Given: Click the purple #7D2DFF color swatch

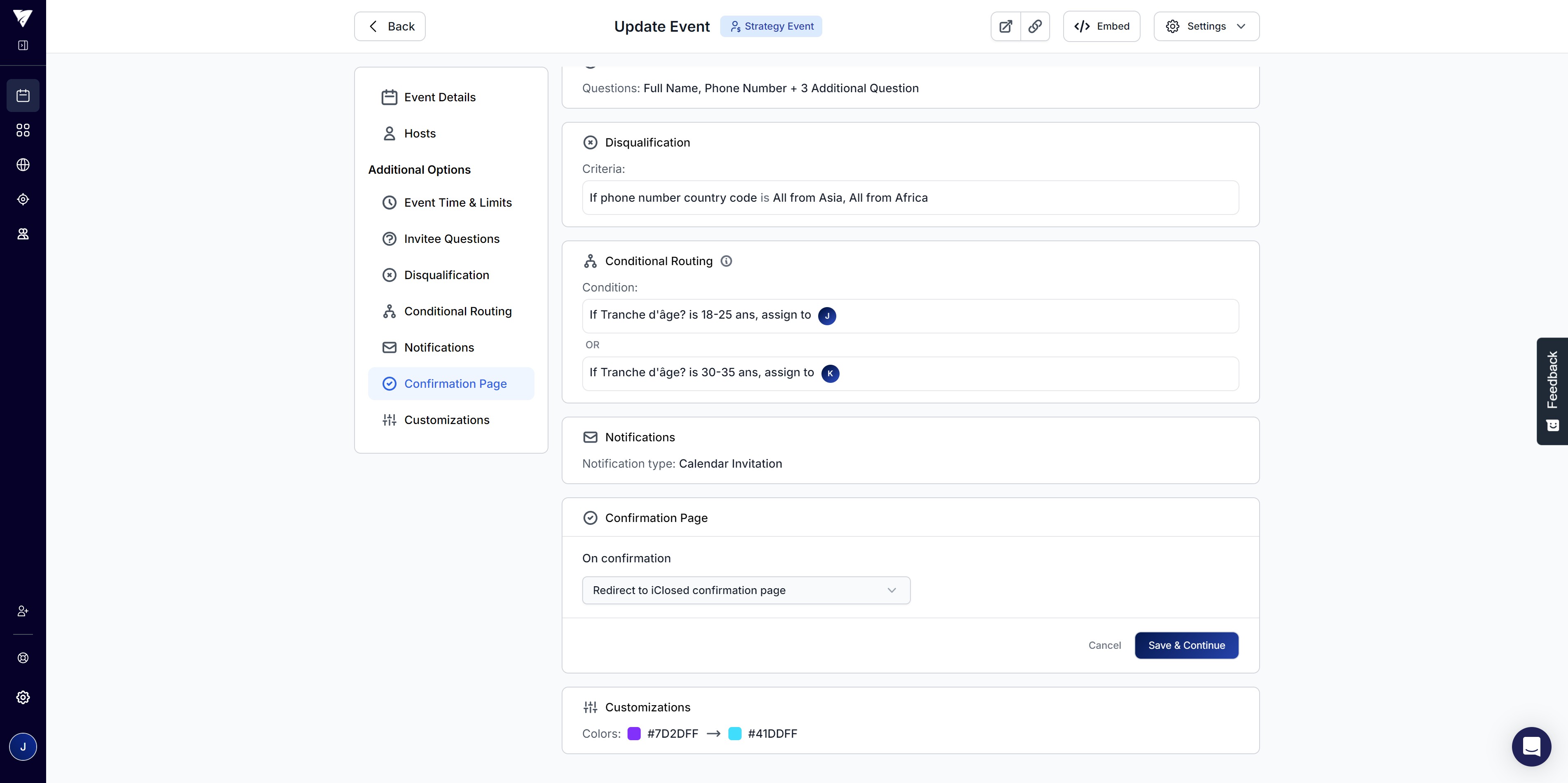Looking at the screenshot, I should 634,734.
